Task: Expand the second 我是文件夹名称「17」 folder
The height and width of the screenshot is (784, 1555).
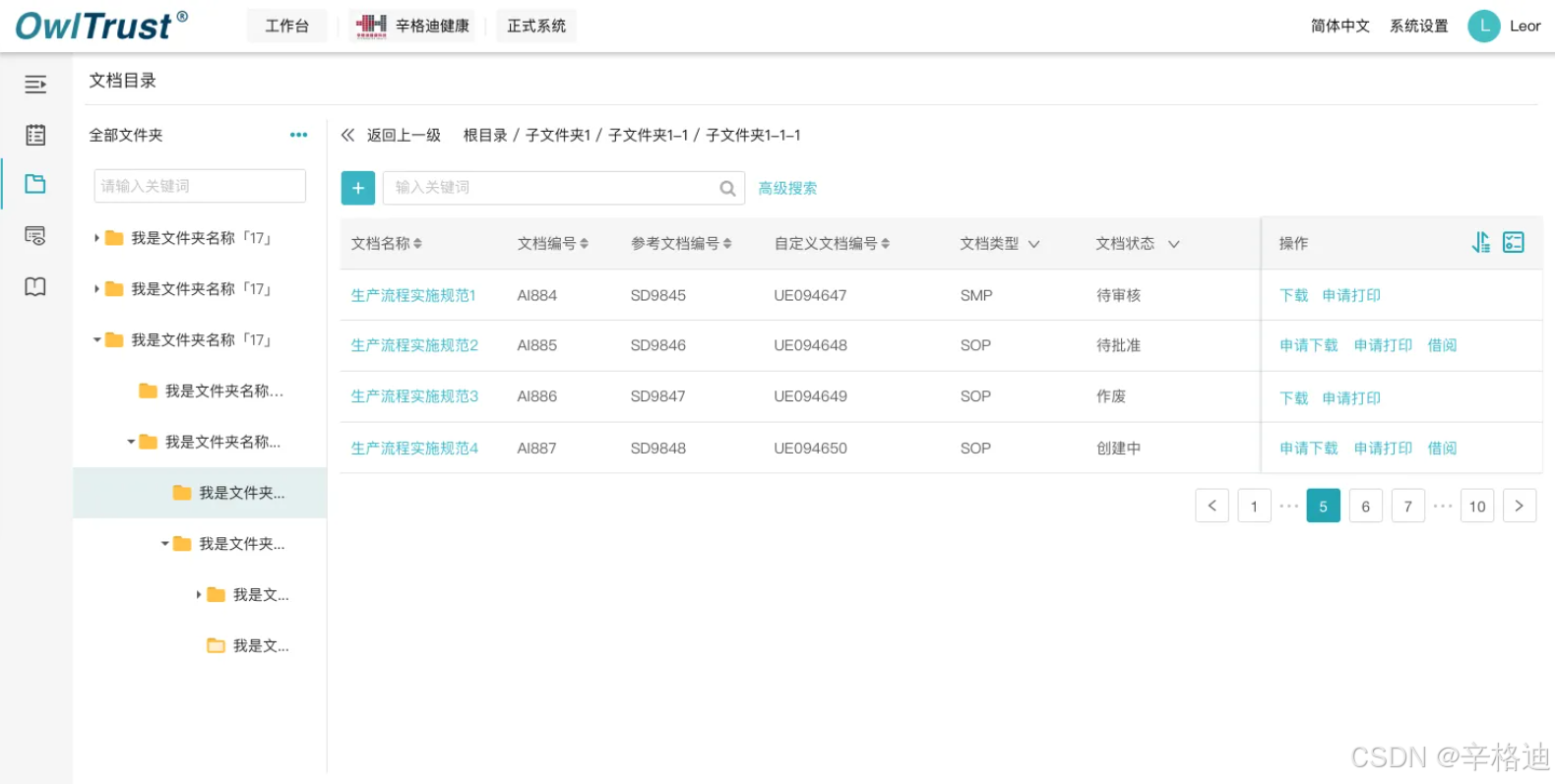Action: click(96, 289)
